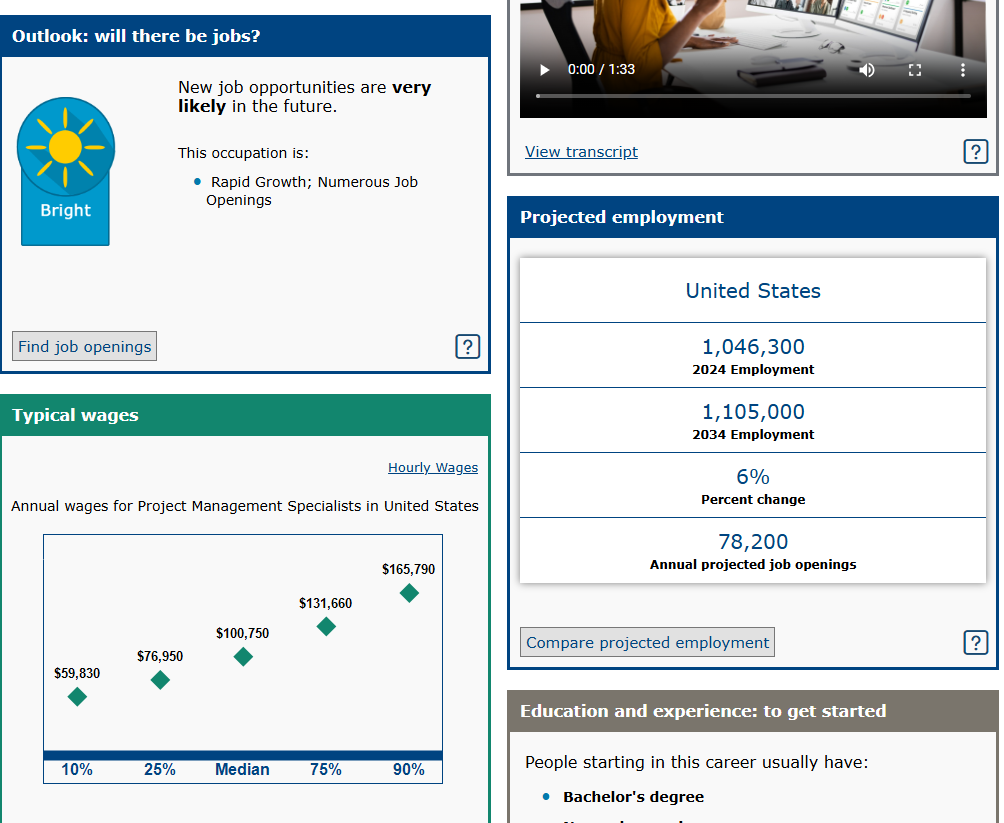Image resolution: width=1004 pixels, height=823 pixels.
Task: Click the Median wage diamond marker
Action: [x=243, y=657]
